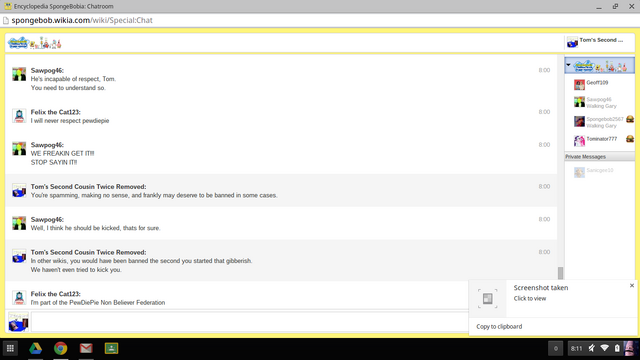Image resolution: width=640 pixels, height=360 pixels.
Task: Click Spongebob2567's avatar in user list
Action: (579, 121)
